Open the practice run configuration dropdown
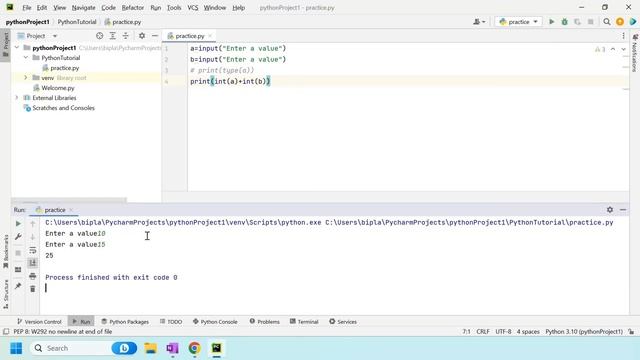Screen dimensions: 640x360 click(518, 22)
